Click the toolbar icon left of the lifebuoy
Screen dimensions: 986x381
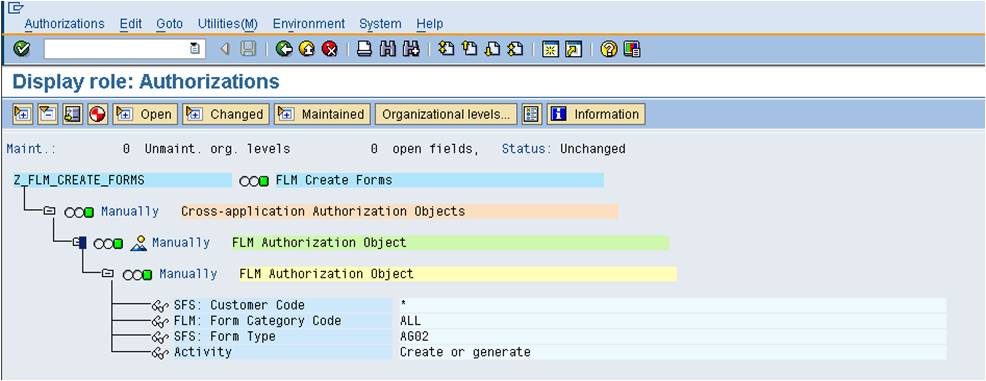point(72,114)
